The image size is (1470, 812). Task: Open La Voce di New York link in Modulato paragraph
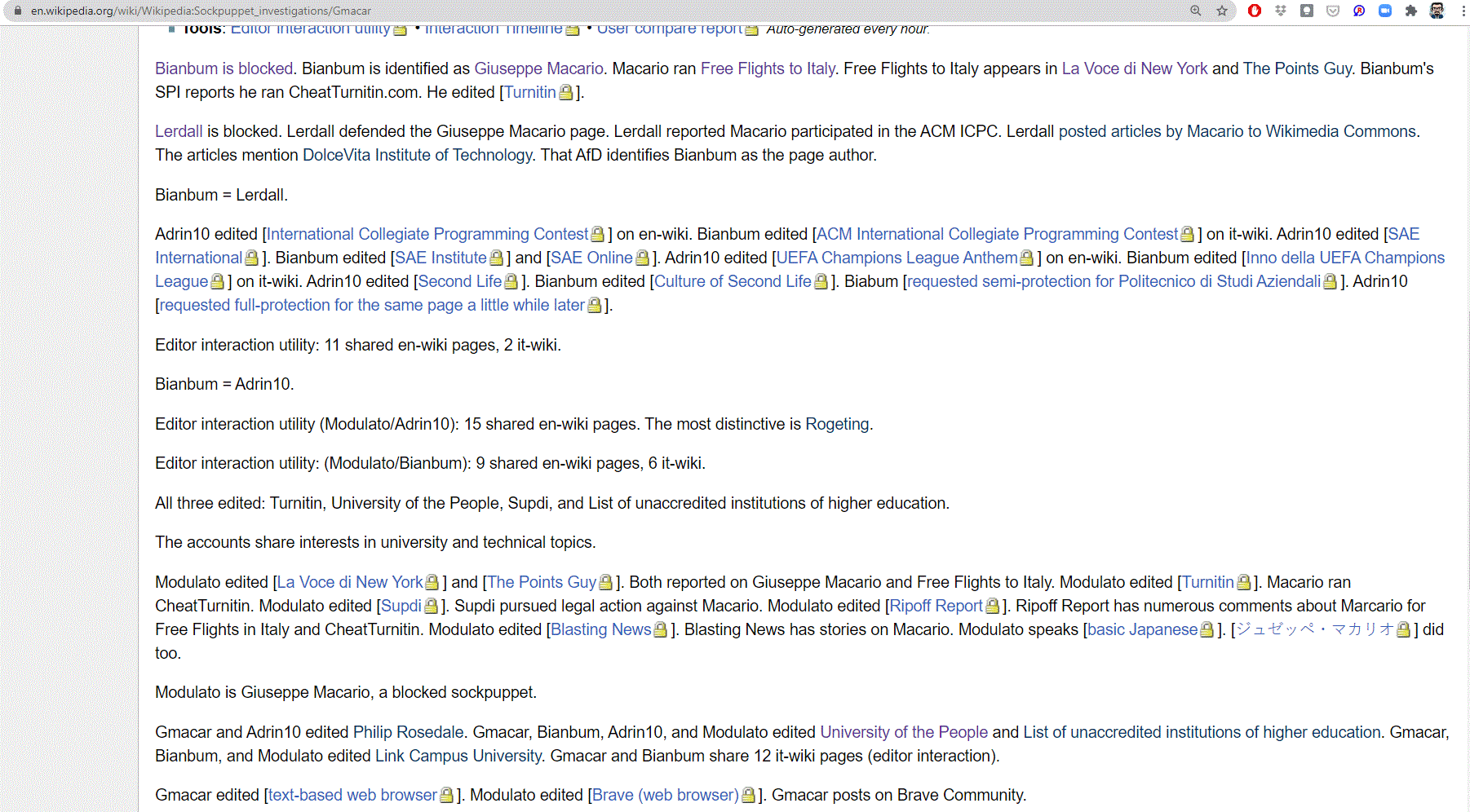click(x=350, y=582)
